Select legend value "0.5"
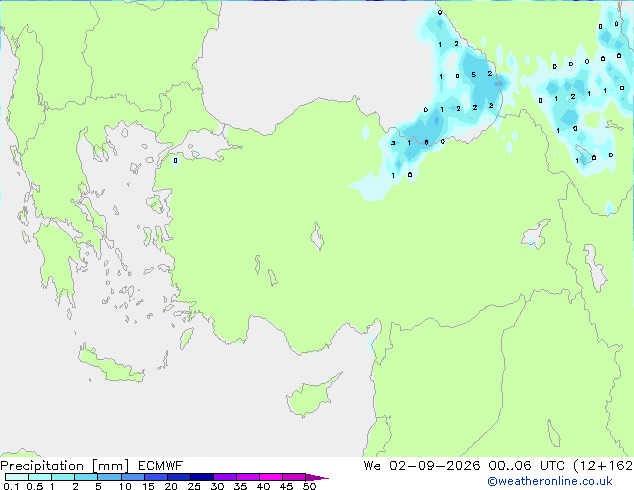634x490 pixels. click(x=35, y=486)
